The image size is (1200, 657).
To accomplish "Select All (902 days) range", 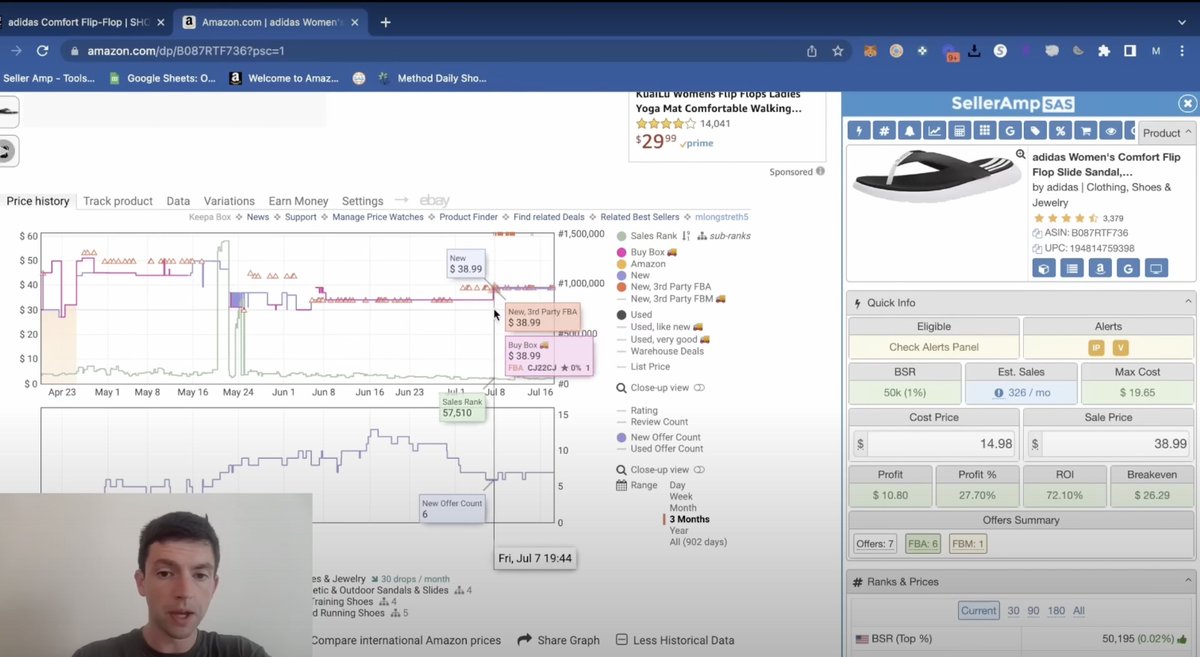I will (698, 542).
